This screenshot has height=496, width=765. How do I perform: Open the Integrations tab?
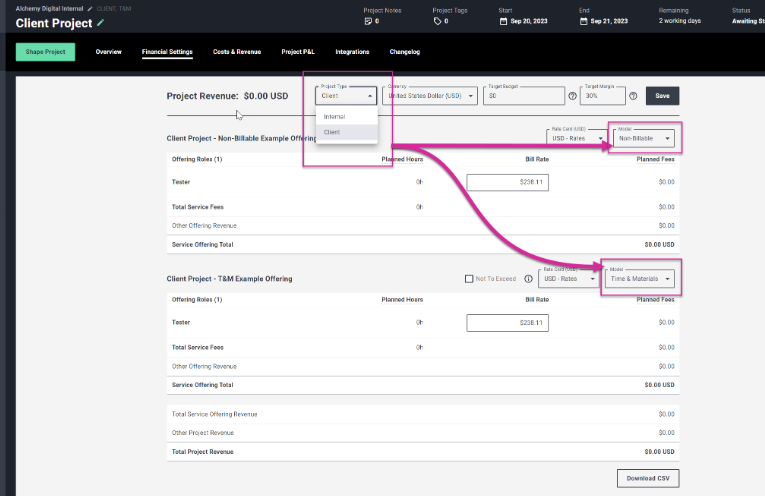352,52
